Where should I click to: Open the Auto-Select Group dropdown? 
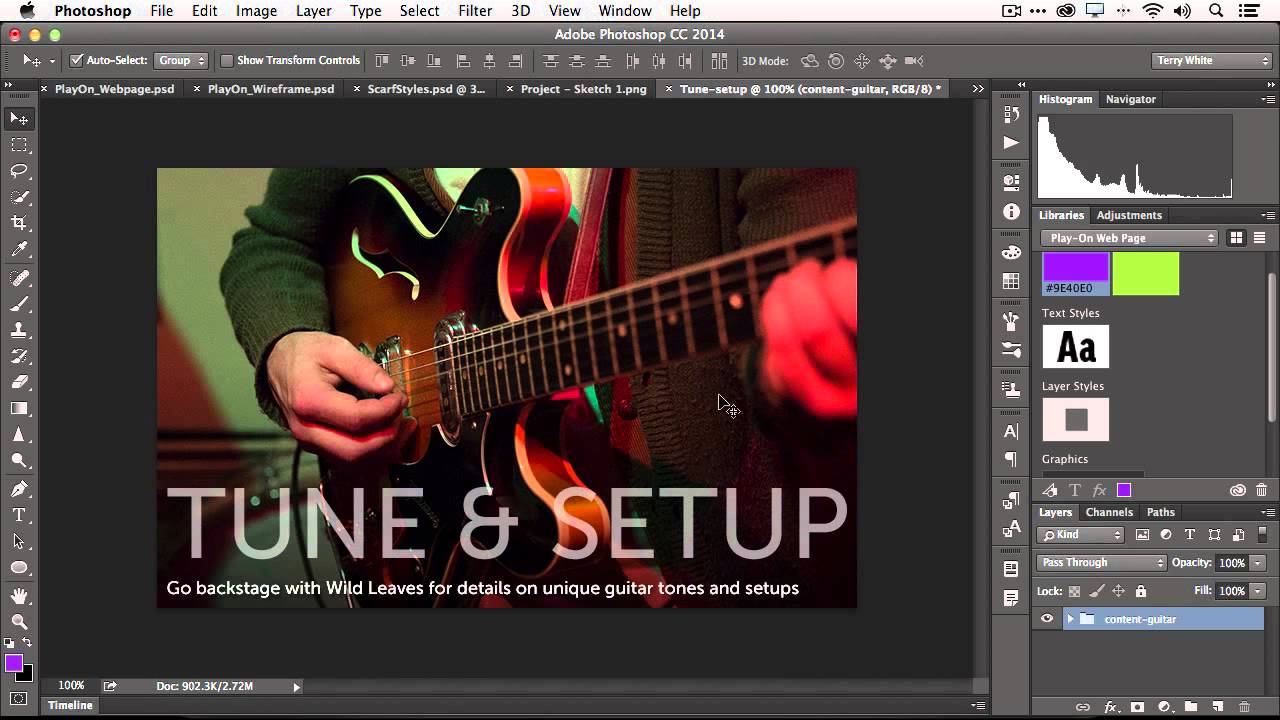pos(181,61)
